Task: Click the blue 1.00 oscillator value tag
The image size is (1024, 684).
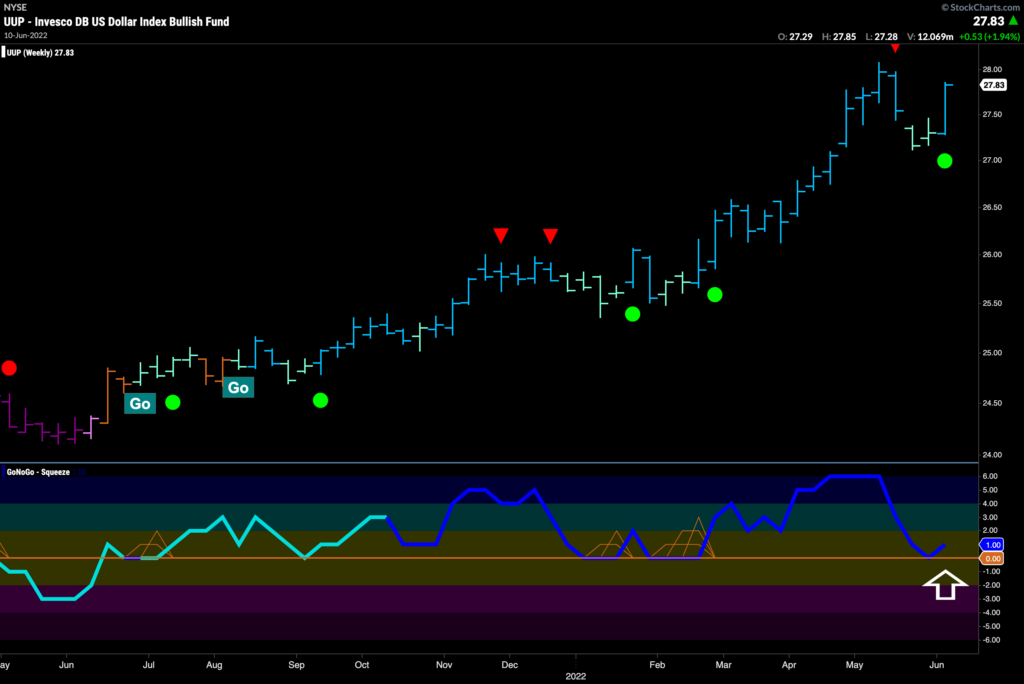Action: [x=992, y=545]
